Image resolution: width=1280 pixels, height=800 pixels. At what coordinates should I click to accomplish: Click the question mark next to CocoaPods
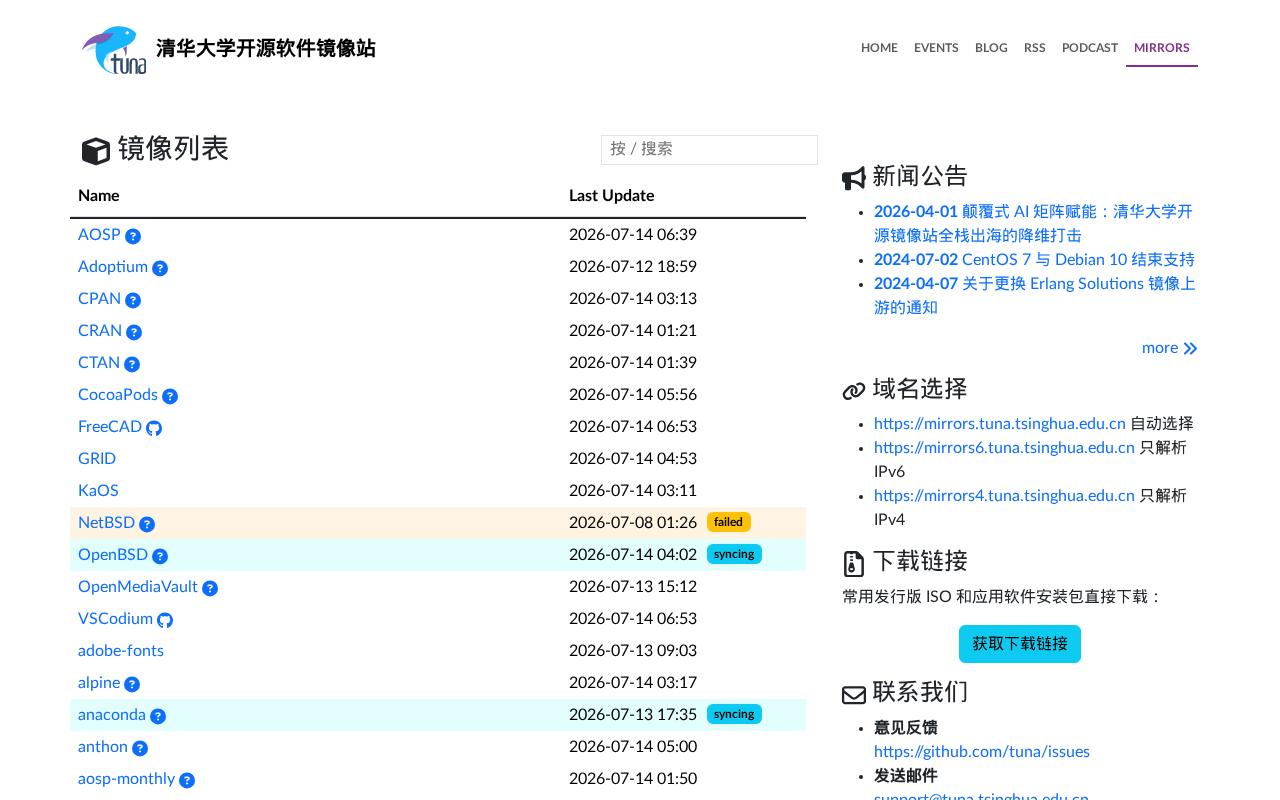[x=170, y=396]
